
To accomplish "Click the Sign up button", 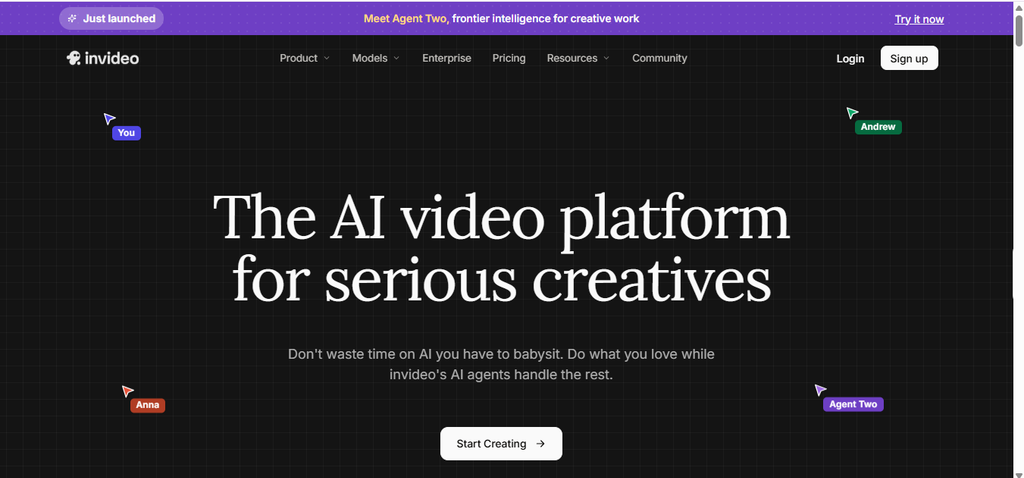I will tap(909, 58).
